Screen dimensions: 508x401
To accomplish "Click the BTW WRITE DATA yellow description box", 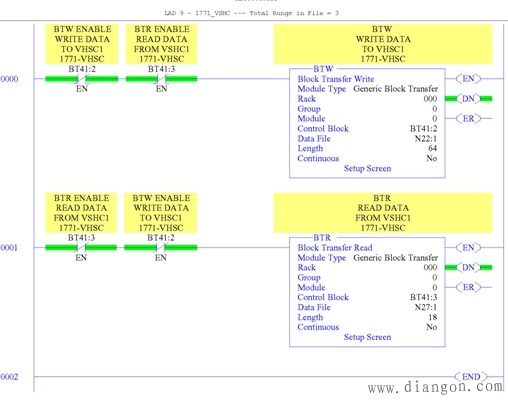I will (x=383, y=44).
